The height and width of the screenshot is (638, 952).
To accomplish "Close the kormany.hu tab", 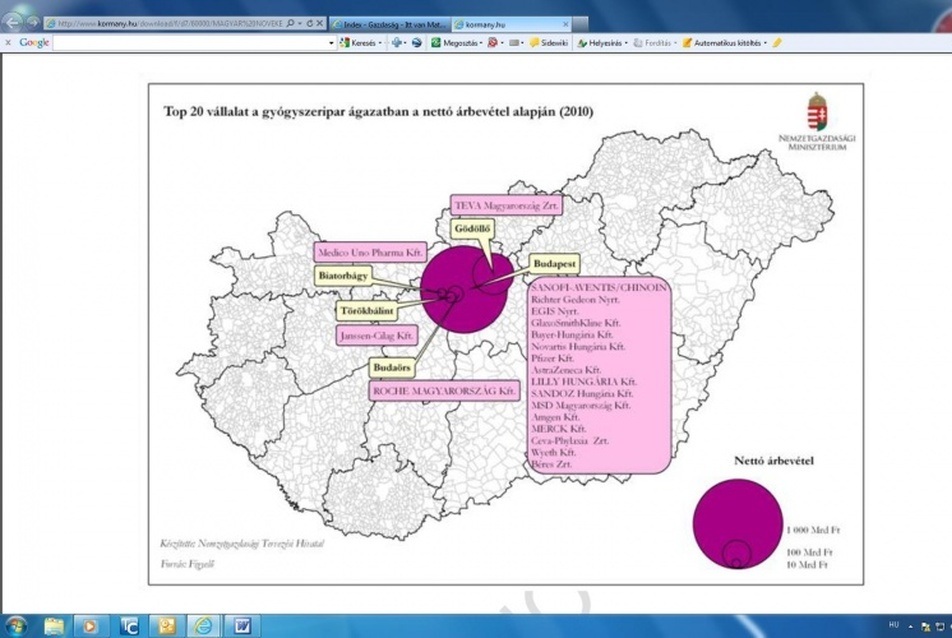I will pyautogui.click(x=566, y=24).
